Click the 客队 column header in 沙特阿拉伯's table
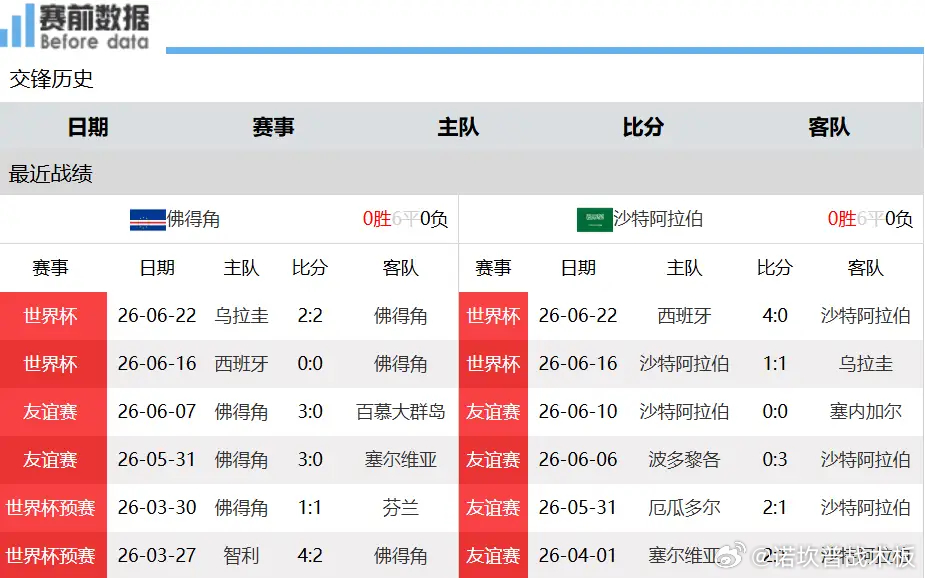Screen dimensions: 925x578 click(865, 268)
